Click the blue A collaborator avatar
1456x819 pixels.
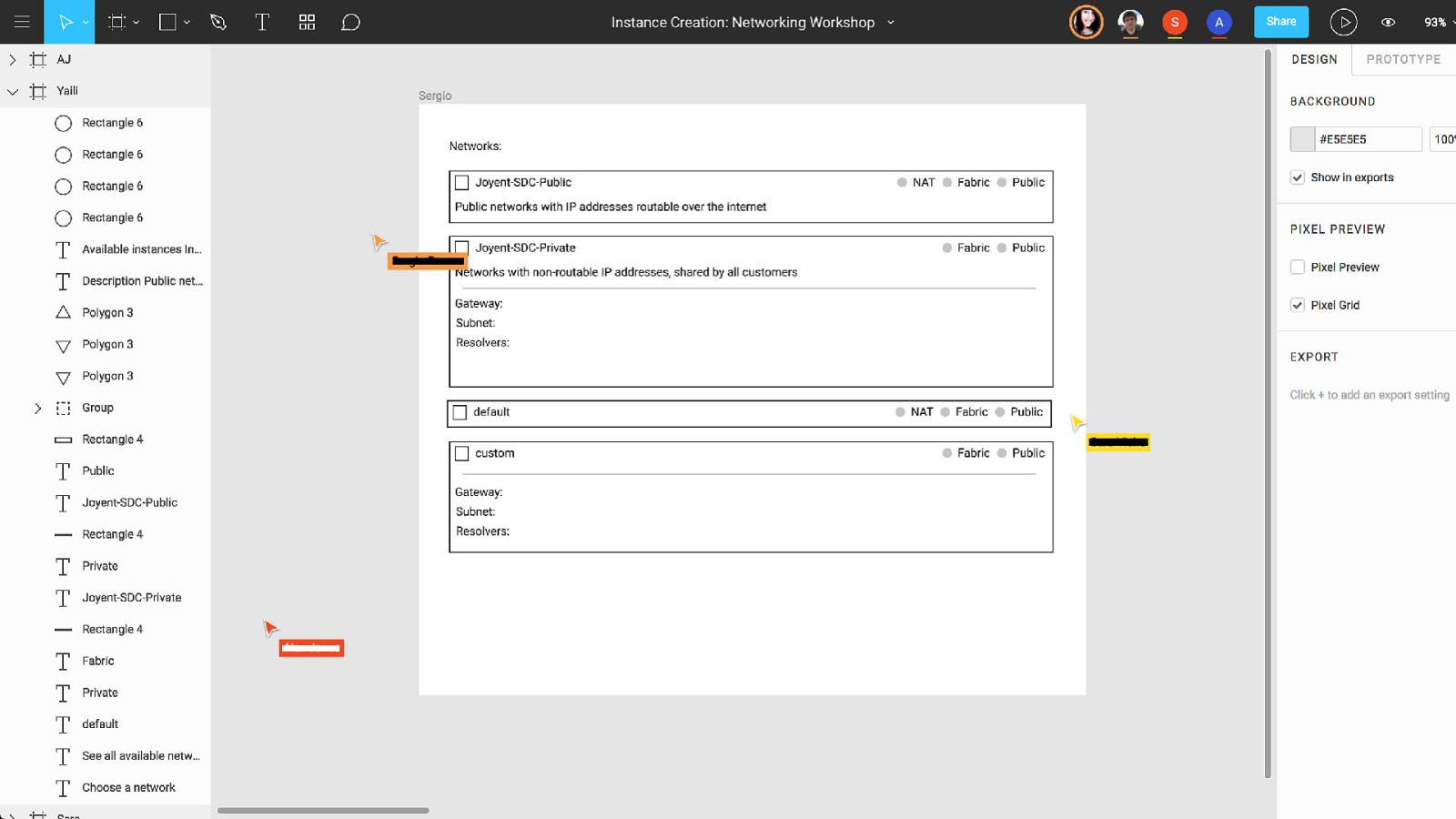pos(1219,22)
